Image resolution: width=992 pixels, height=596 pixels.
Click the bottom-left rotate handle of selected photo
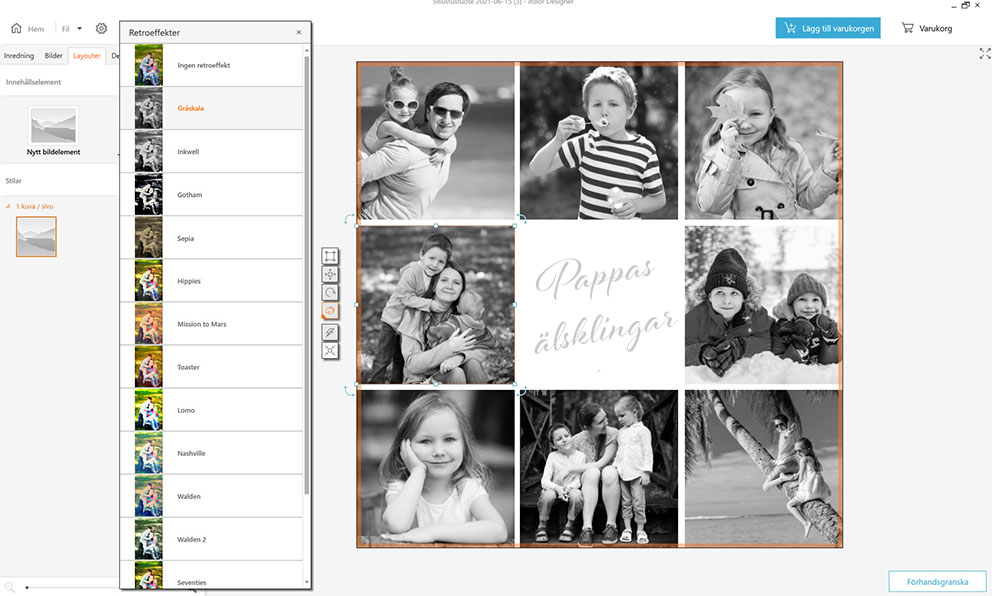(x=349, y=391)
